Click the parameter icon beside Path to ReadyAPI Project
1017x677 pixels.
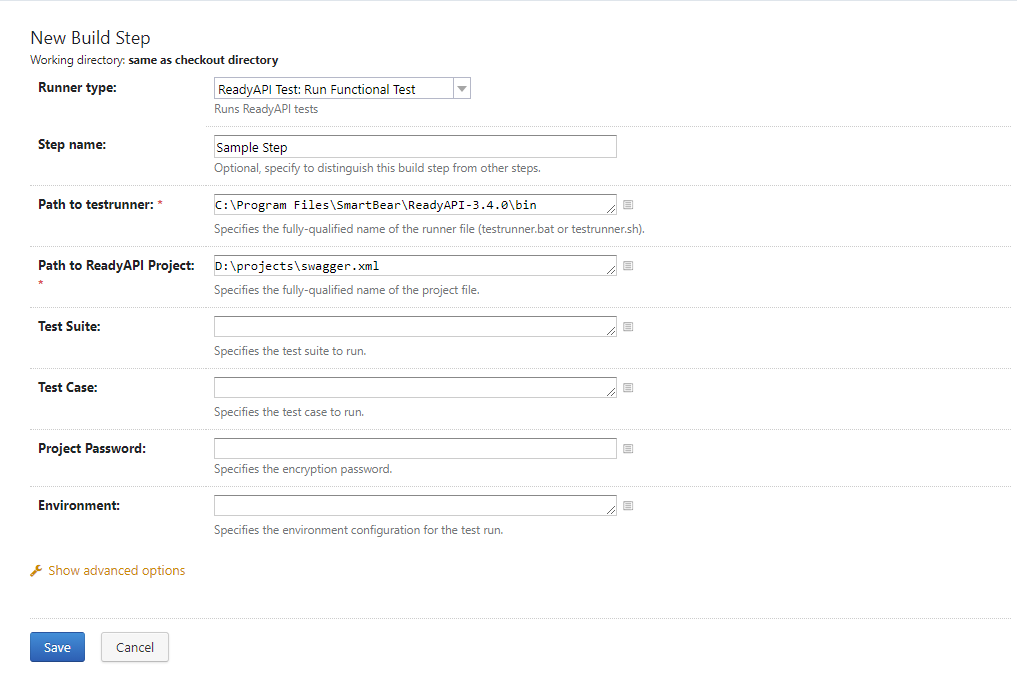(628, 265)
